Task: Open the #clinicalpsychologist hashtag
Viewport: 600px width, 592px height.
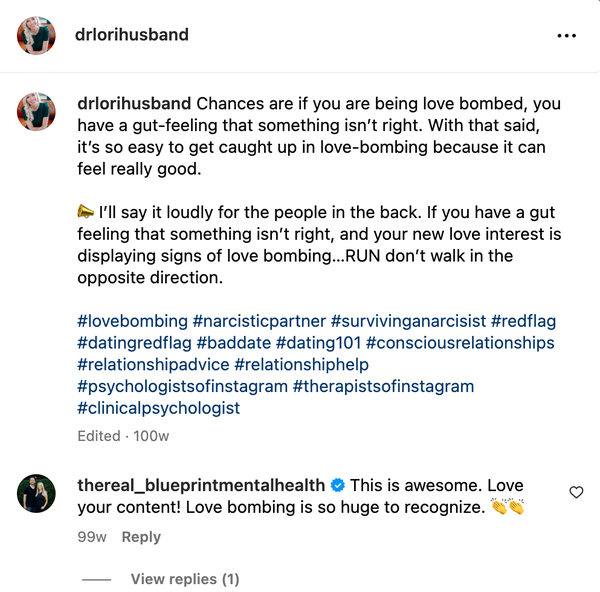Action: 159,408
